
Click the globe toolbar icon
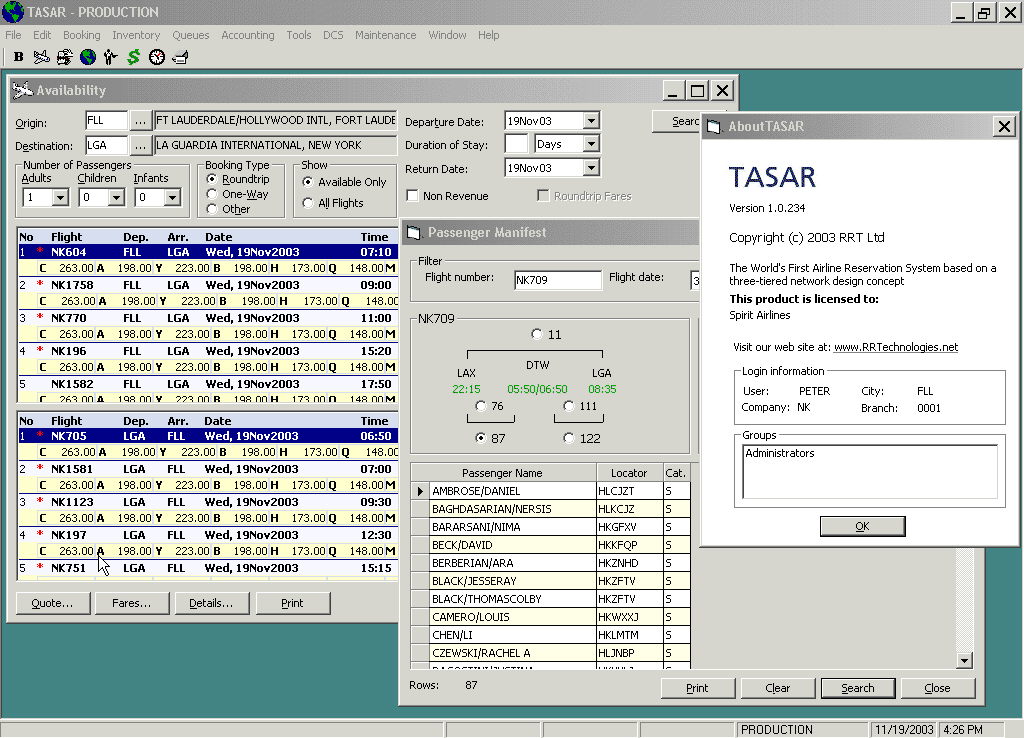tap(87, 57)
